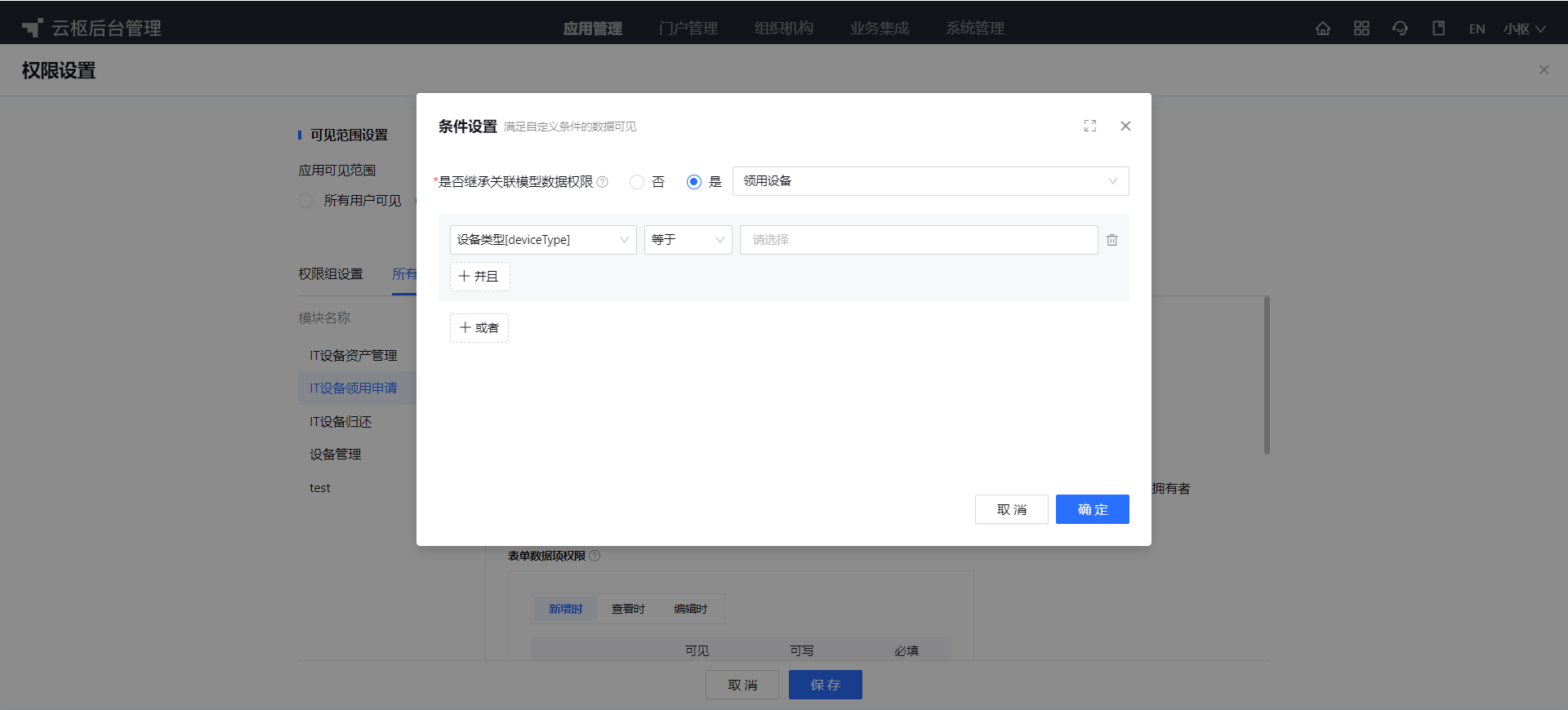Click the bottom 取消 button in 权限设置
This screenshot has width=1568, height=710.
742,685
